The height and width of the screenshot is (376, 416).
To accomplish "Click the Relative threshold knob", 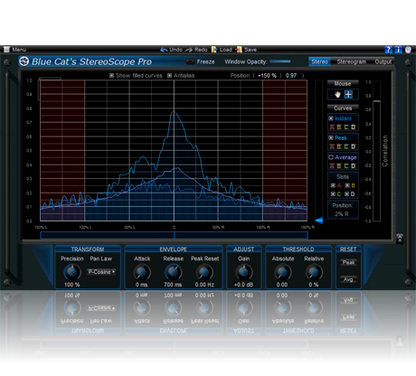I will click(x=314, y=272).
